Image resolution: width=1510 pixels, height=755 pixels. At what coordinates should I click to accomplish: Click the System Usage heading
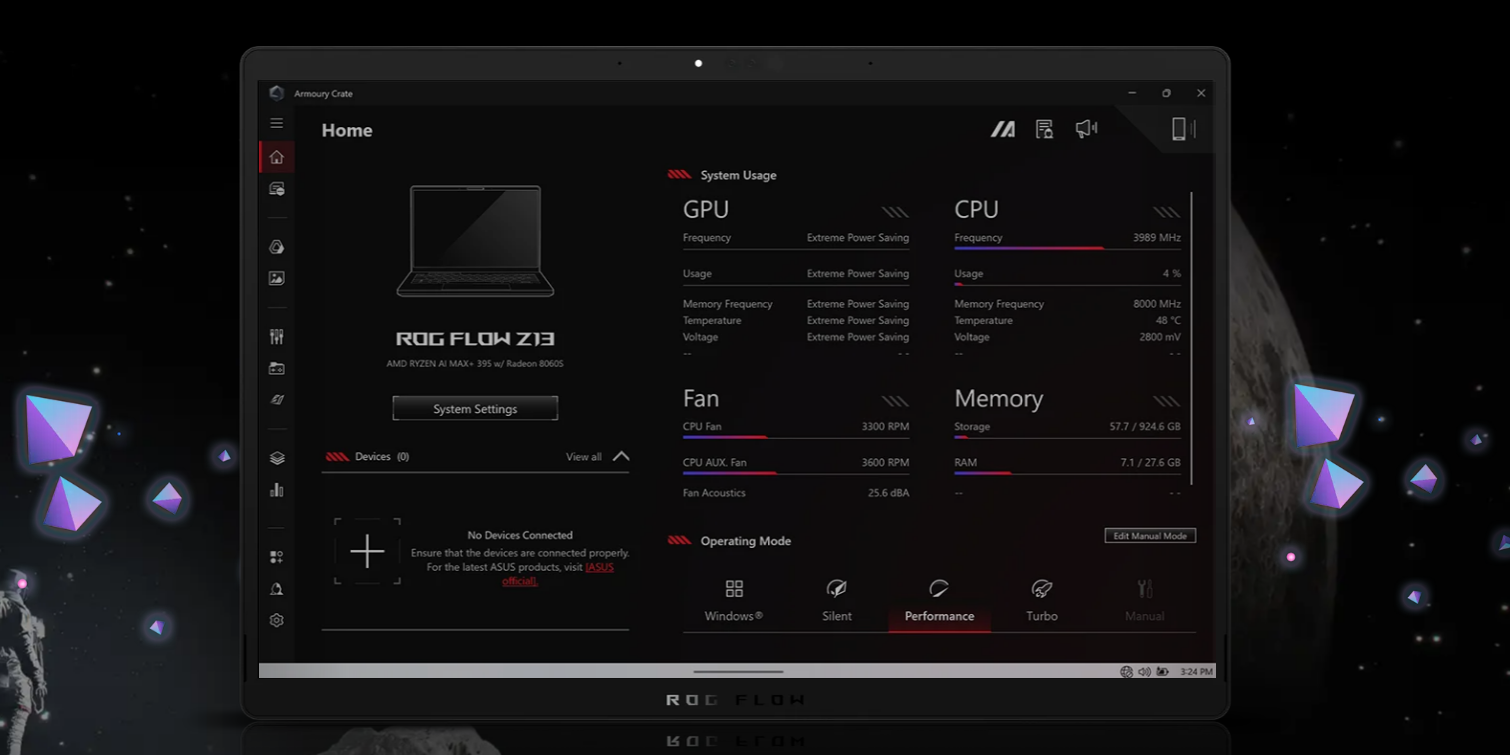click(738, 175)
